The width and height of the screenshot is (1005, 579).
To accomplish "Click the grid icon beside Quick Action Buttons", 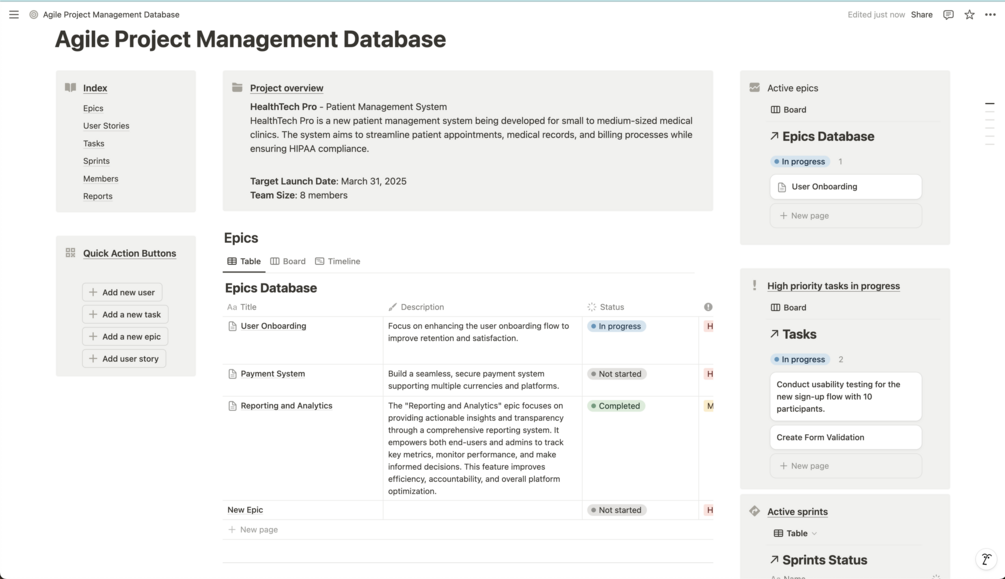I will pos(70,253).
